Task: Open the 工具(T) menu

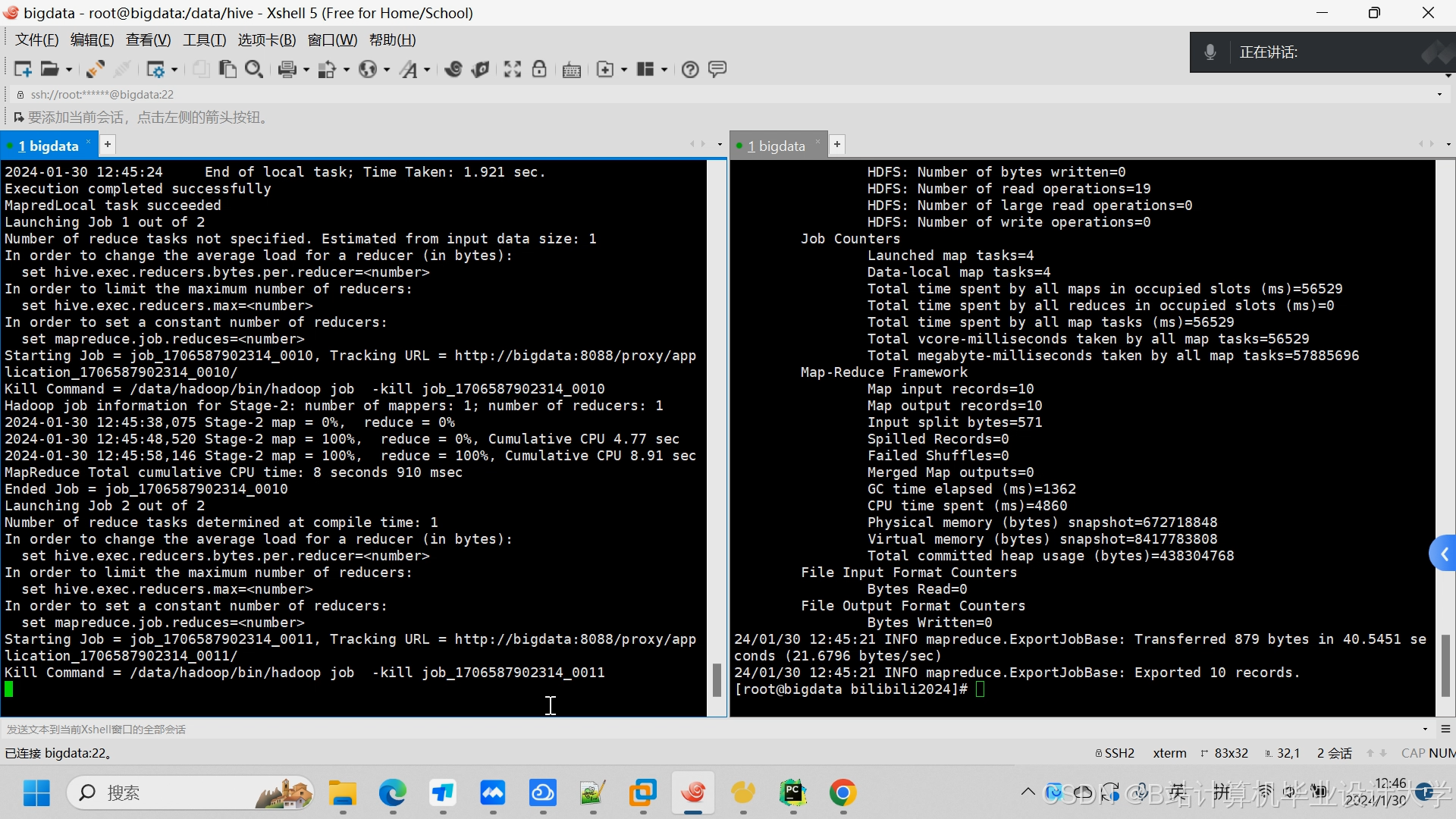Action: pyautogui.click(x=204, y=40)
